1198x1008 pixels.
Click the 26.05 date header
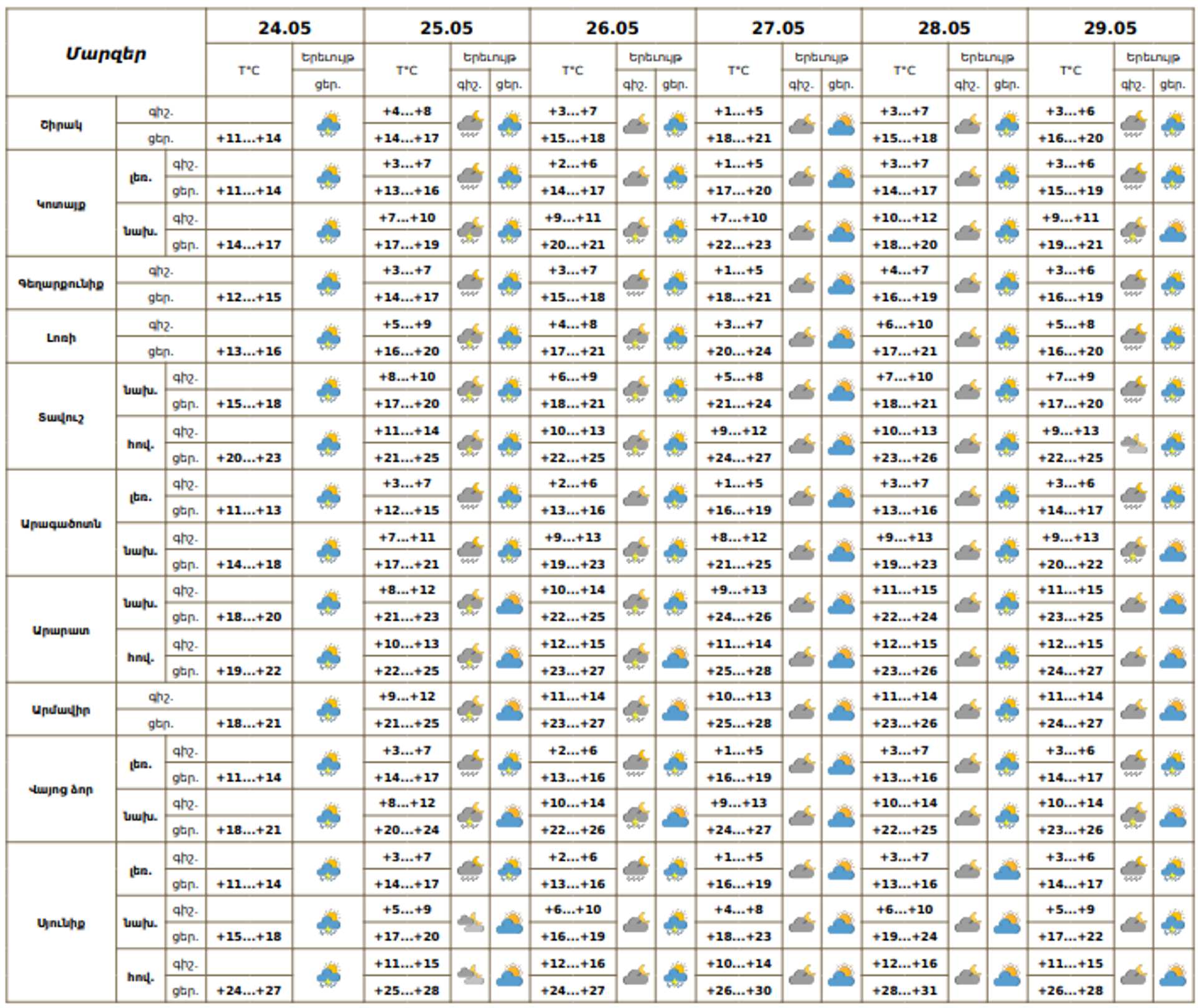click(613, 28)
